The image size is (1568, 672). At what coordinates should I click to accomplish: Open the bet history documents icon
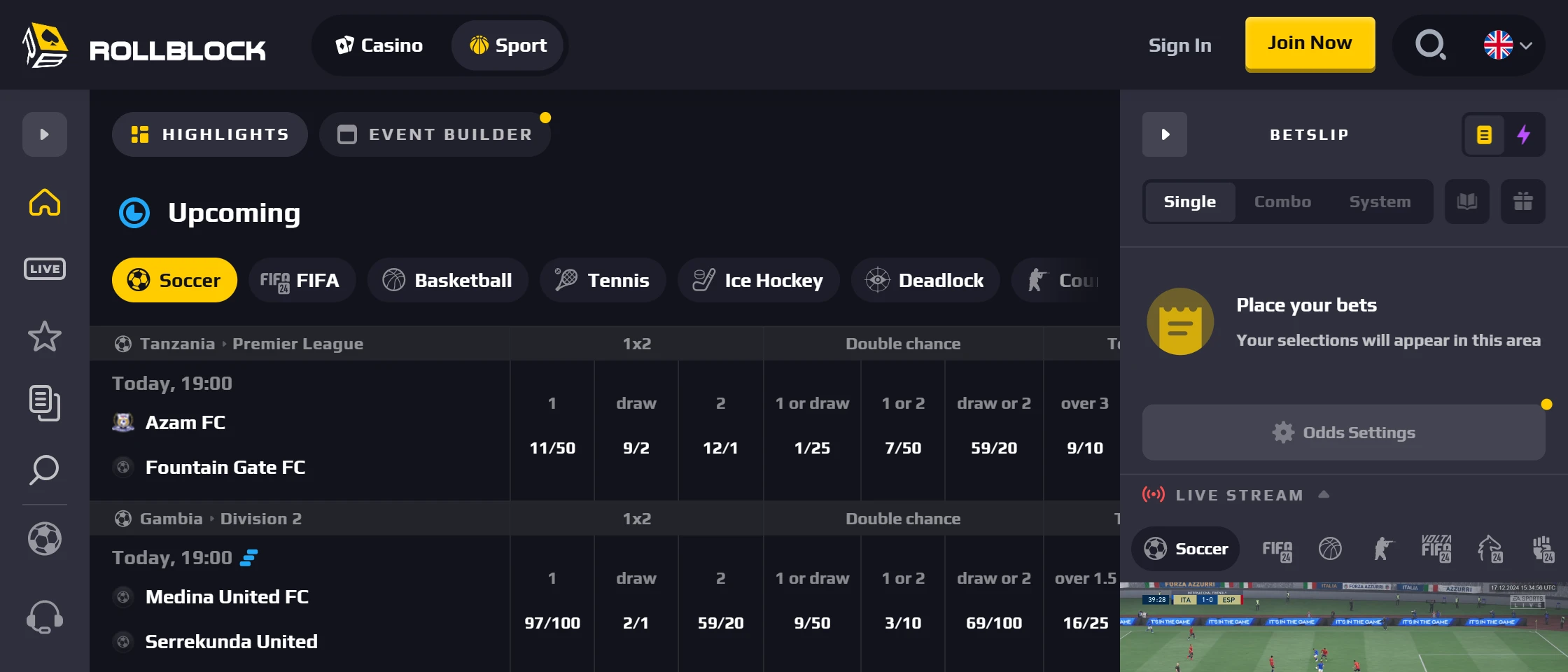coord(44,403)
